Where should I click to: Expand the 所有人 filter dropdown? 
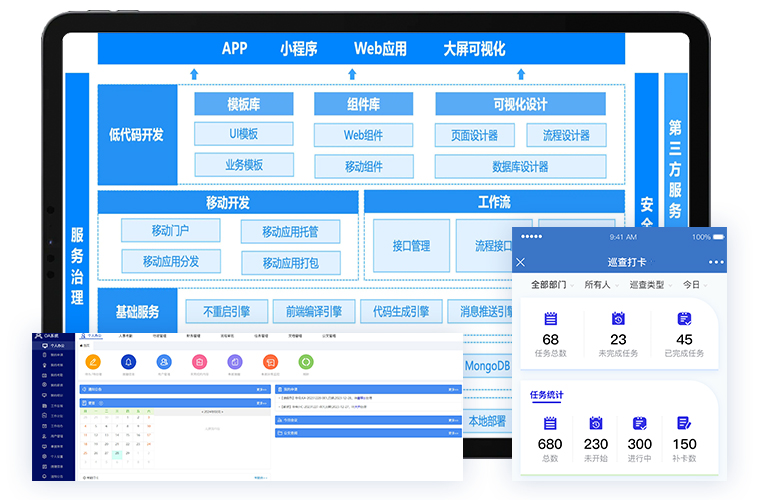(602, 285)
